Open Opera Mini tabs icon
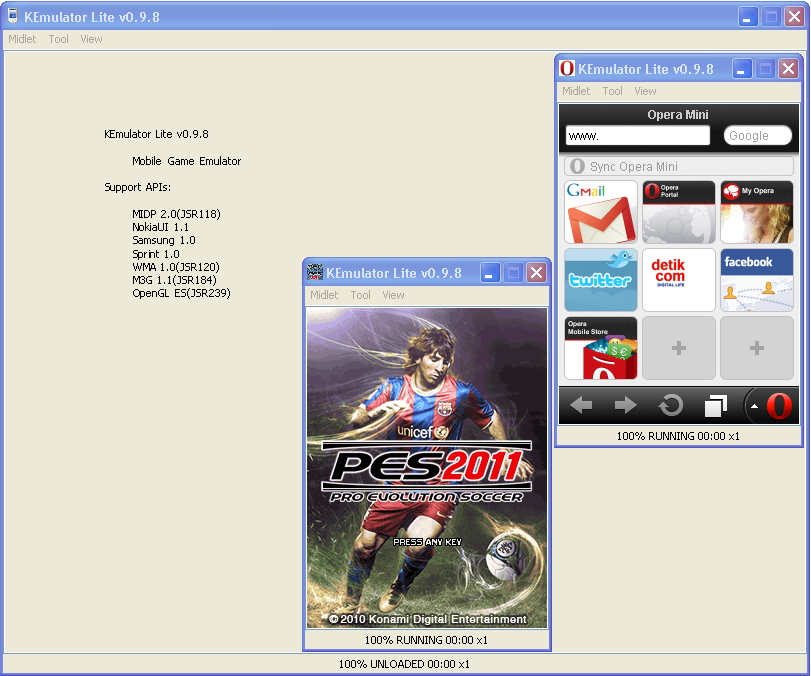The image size is (811, 676). 716,405
